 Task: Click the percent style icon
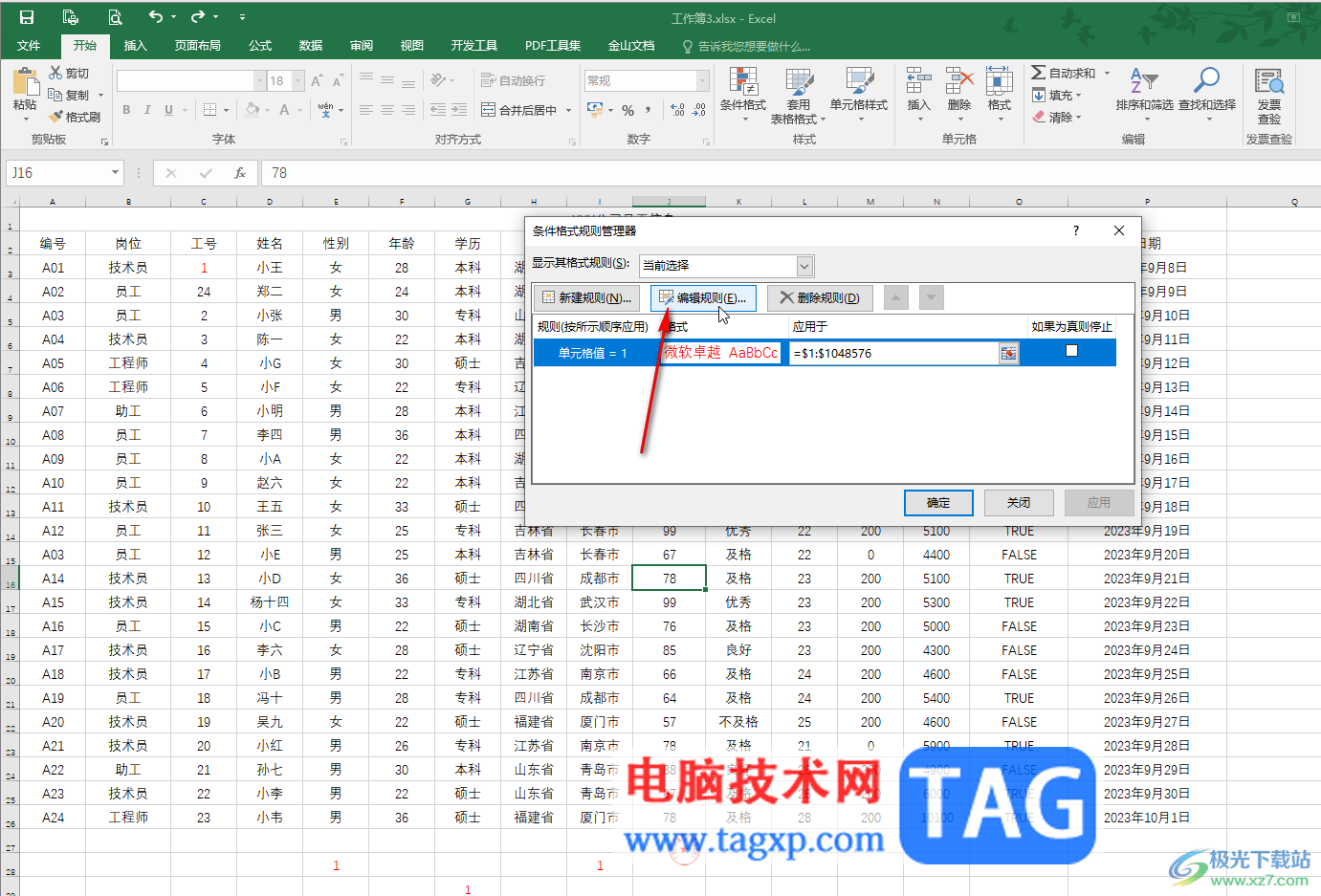click(627, 110)
